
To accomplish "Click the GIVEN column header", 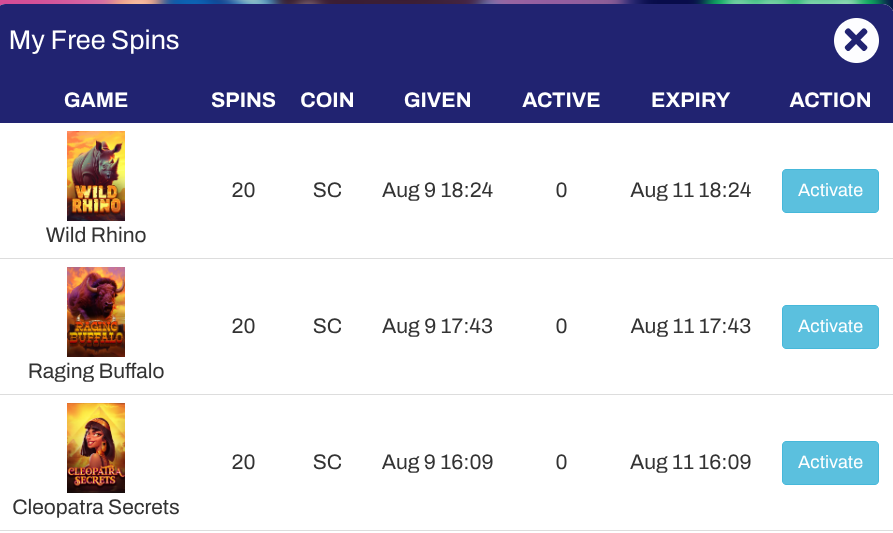I will tap(437, 100).
